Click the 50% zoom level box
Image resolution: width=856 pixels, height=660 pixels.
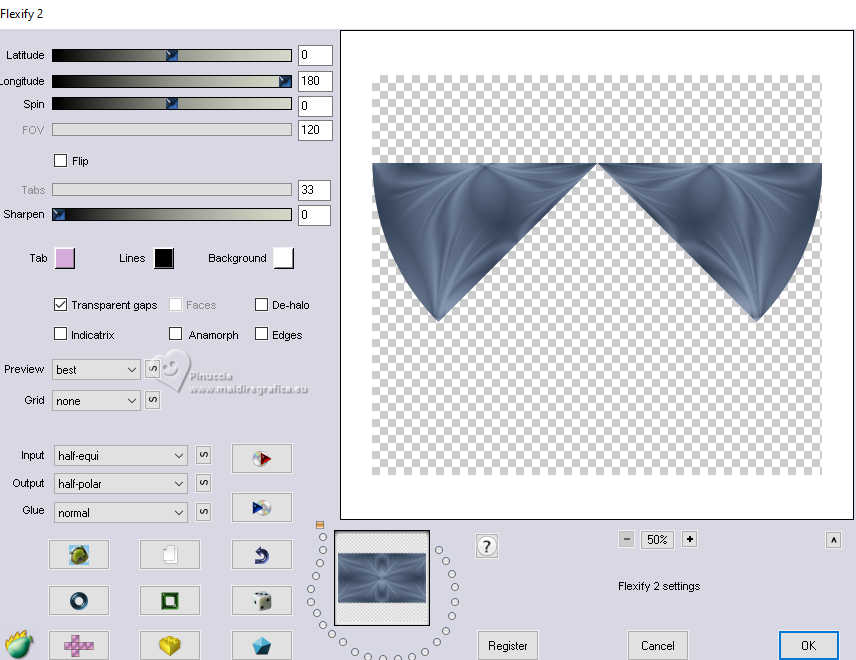pos(657,539)
